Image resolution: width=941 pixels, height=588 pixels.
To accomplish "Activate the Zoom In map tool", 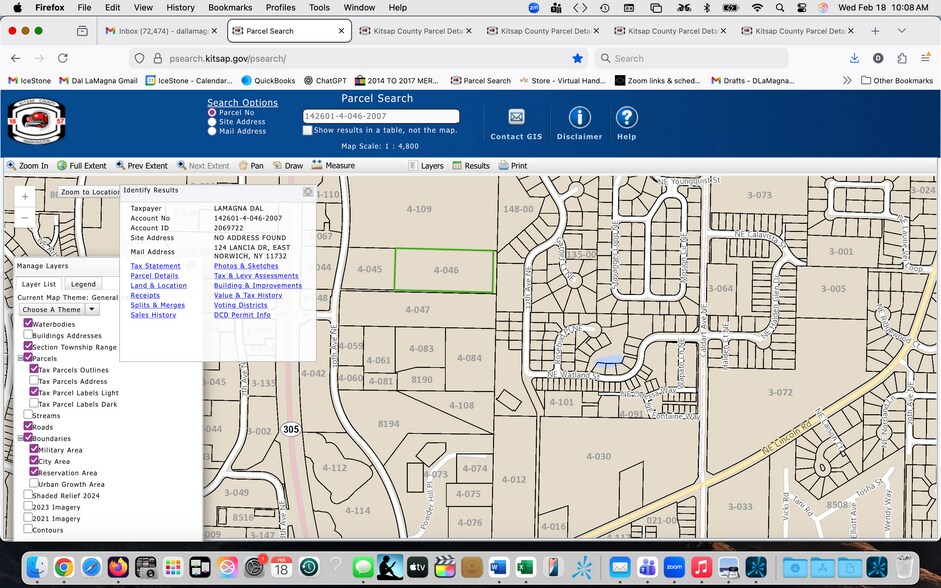I will coord(27,165).
